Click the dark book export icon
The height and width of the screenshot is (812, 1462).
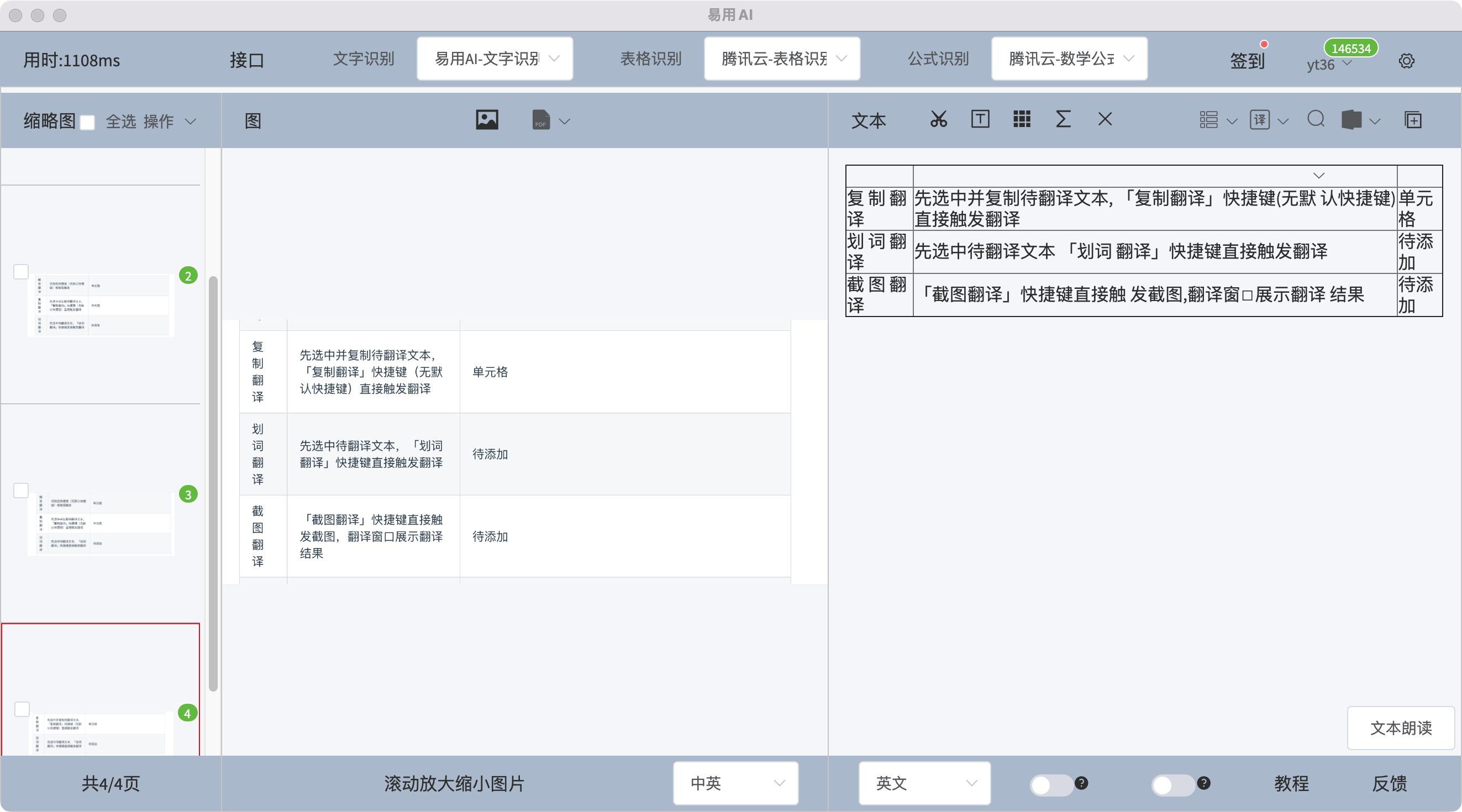1351,120
